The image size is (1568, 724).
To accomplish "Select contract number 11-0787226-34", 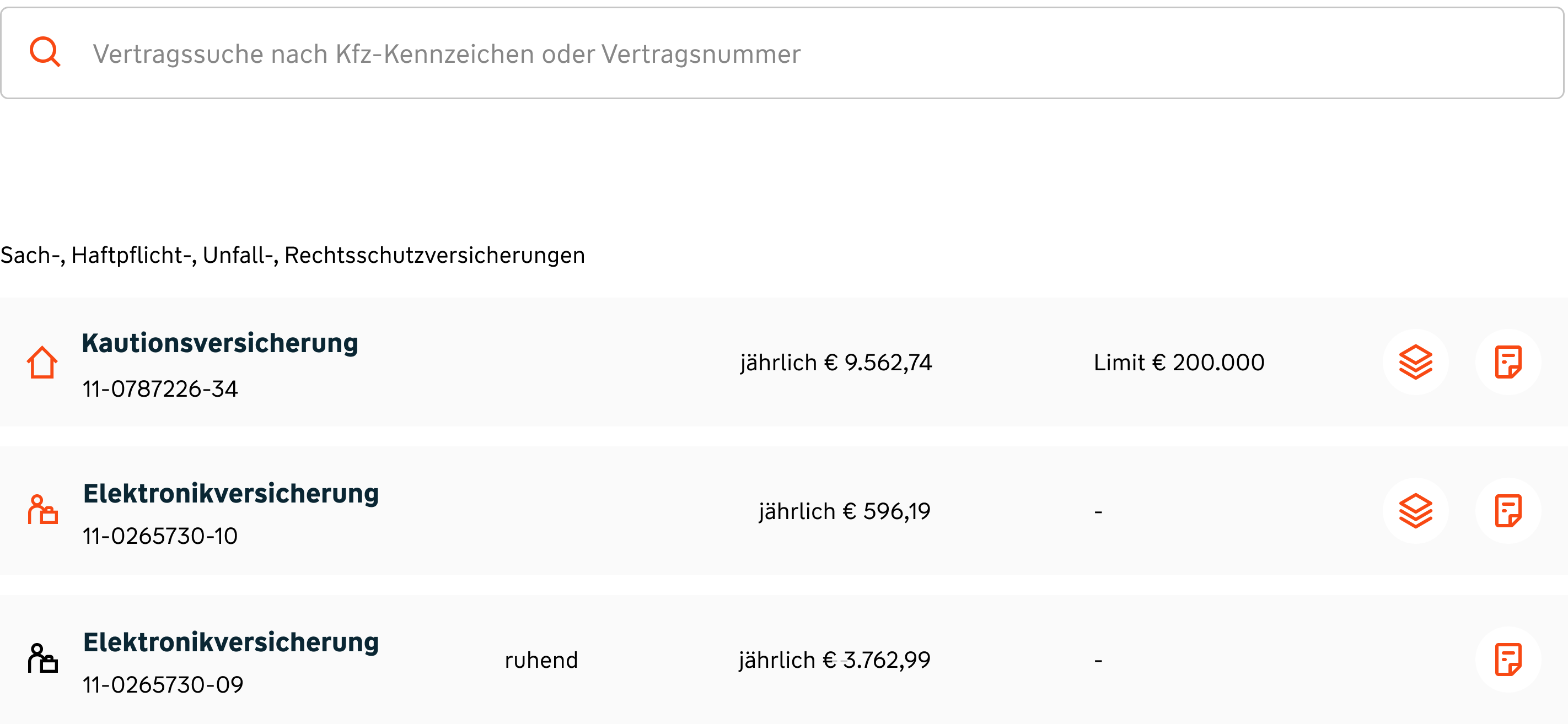I will [160, 389].
